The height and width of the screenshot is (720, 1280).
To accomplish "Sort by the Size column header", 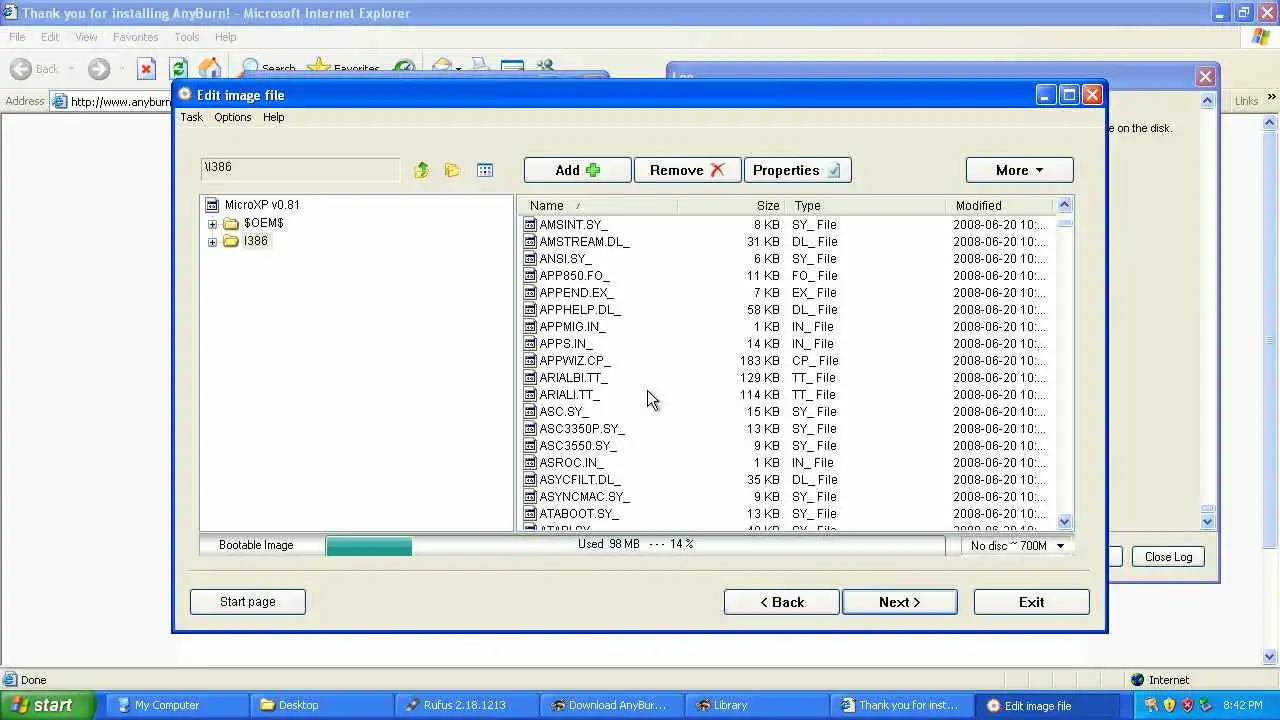I will tap(732, 205).
